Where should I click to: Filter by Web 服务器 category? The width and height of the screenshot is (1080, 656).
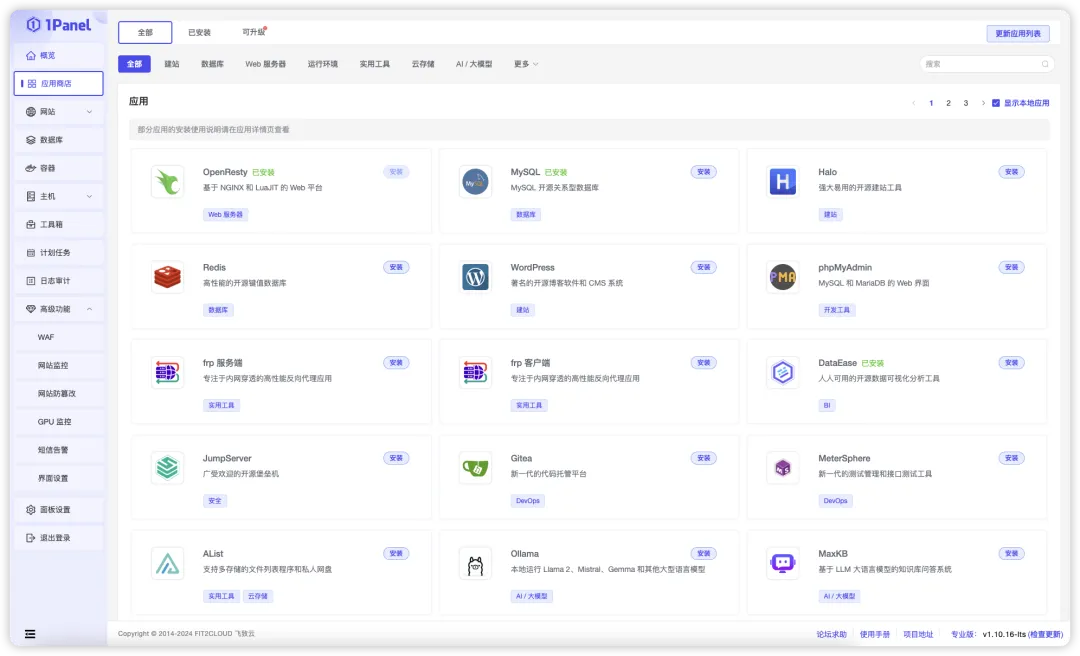[265, 64]
